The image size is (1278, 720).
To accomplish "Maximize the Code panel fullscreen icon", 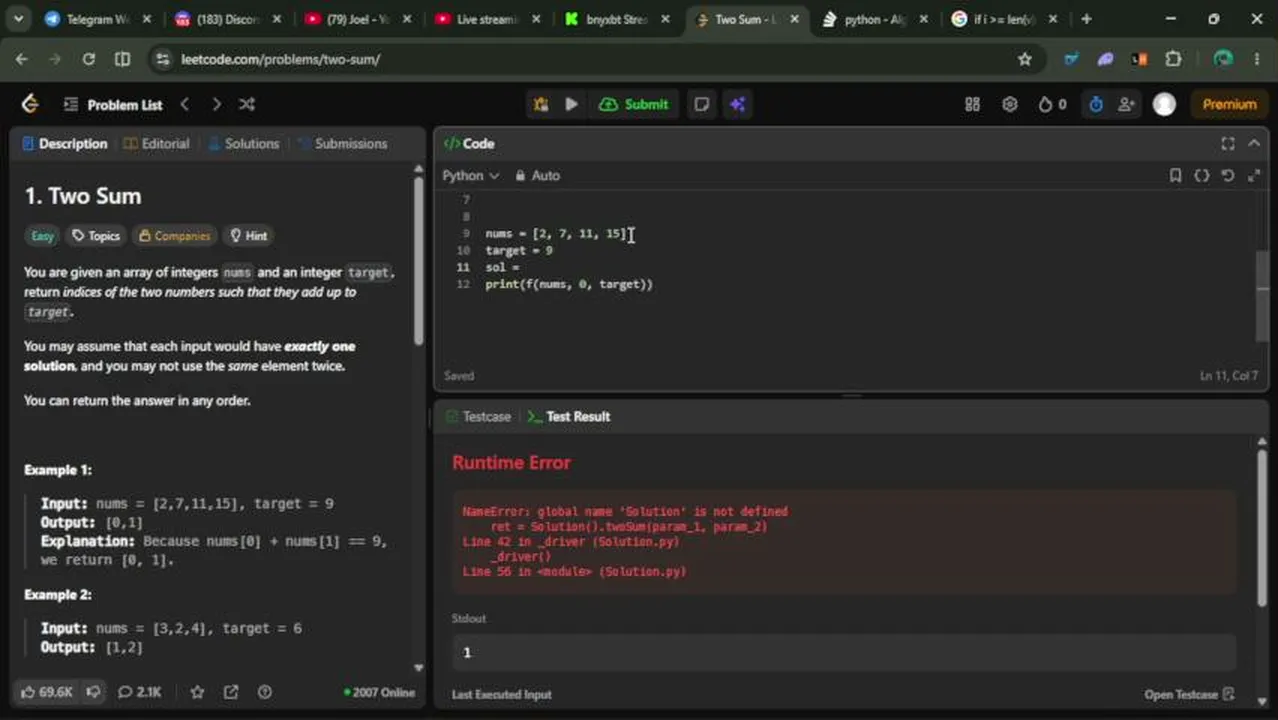I will pyautogui.click(x=1228, y=144).
